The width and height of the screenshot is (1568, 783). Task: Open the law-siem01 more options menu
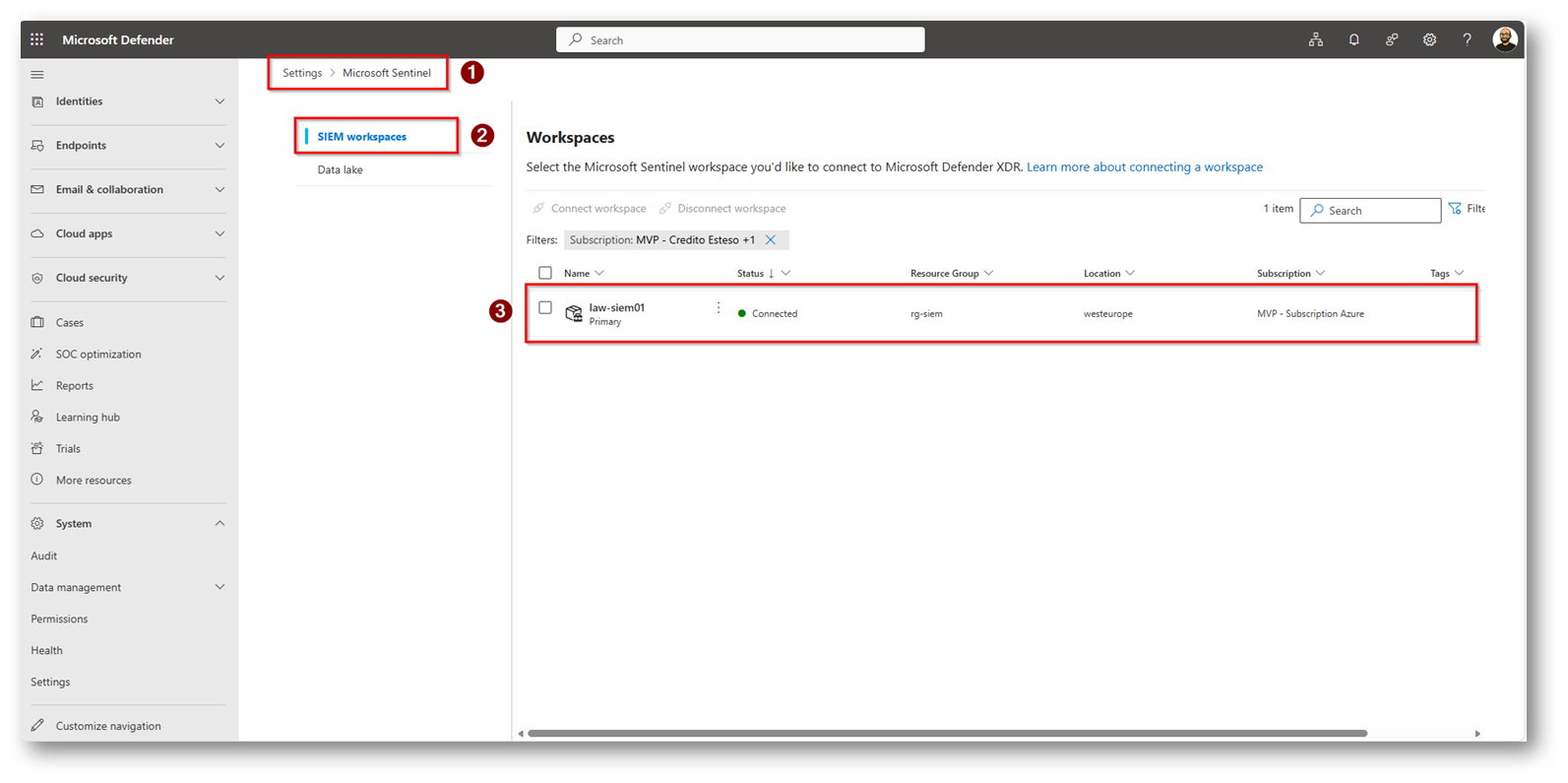tap(719, 308)
